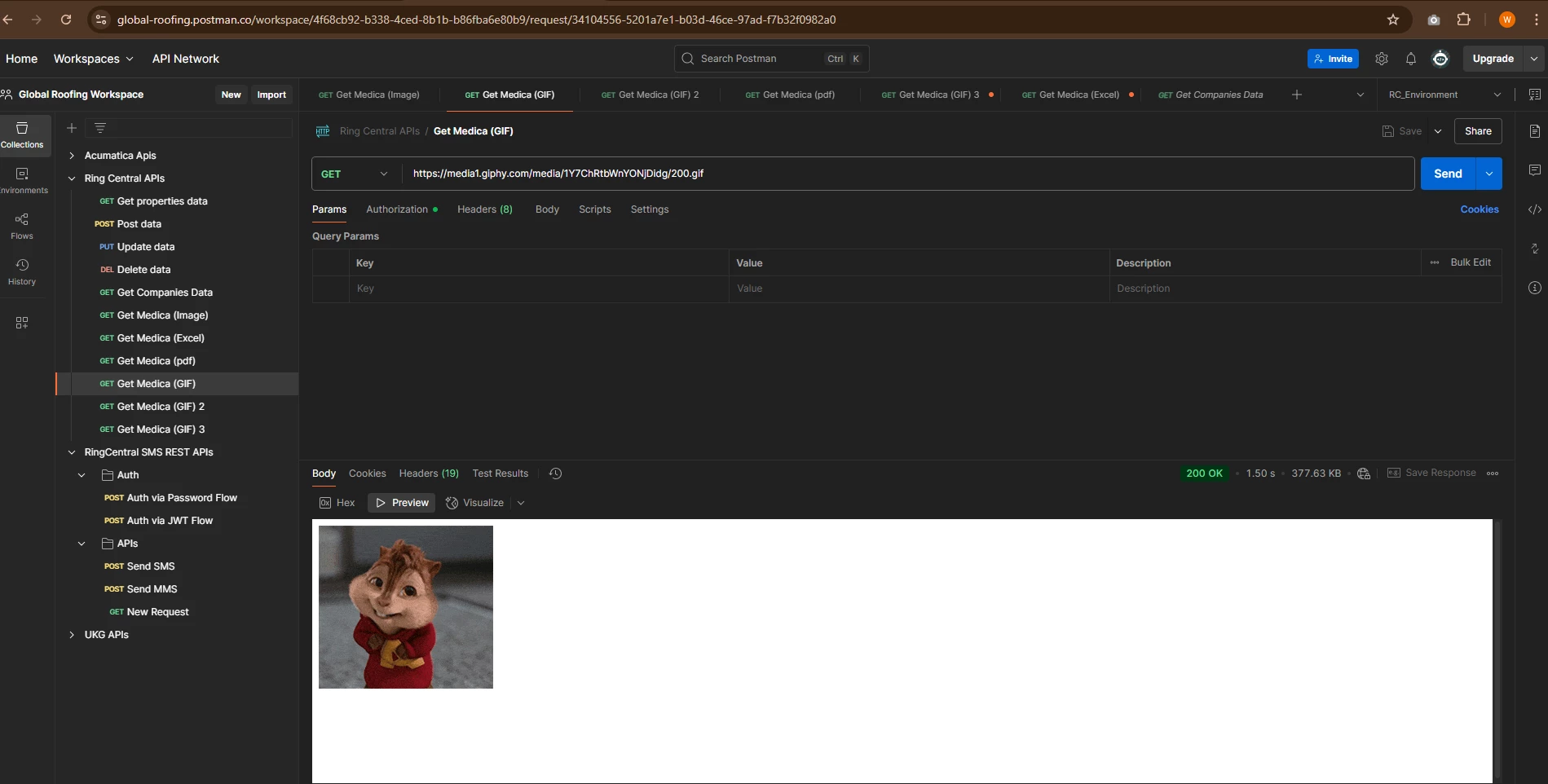Click the request URL input field
Screen dimensions: 1548x784
coord(908,174)
